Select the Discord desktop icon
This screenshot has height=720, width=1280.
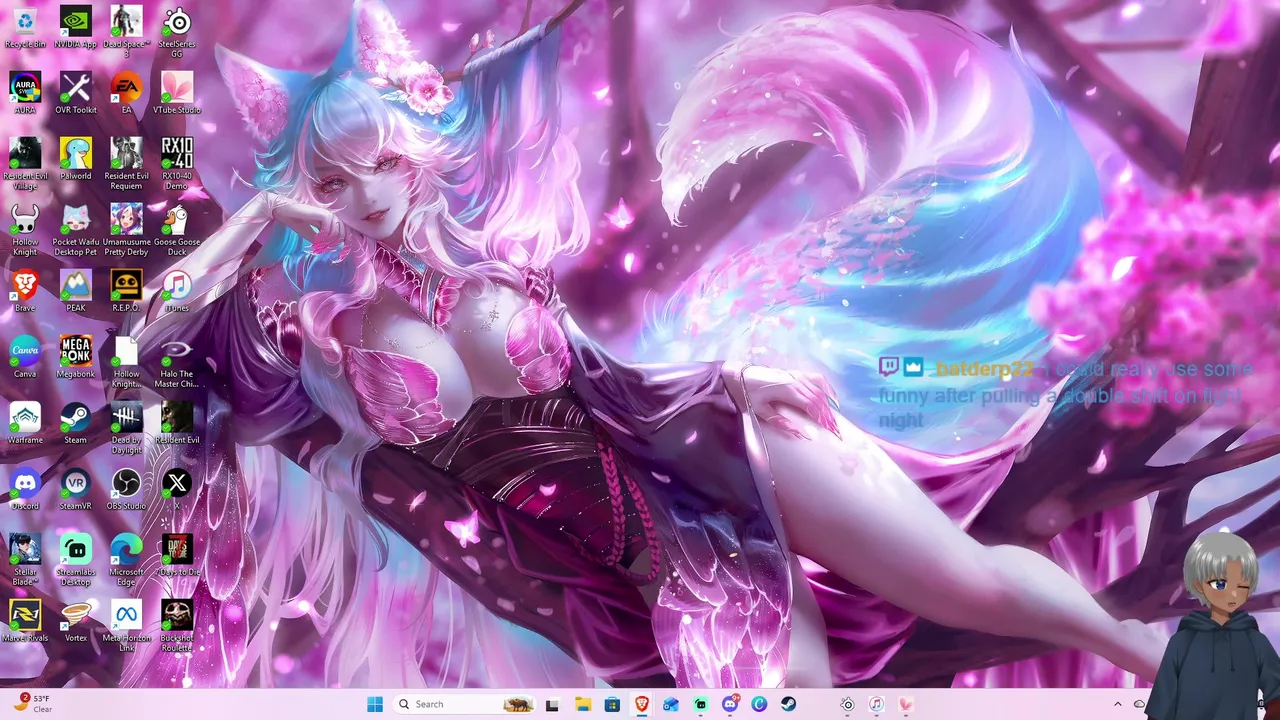(25, 489)
